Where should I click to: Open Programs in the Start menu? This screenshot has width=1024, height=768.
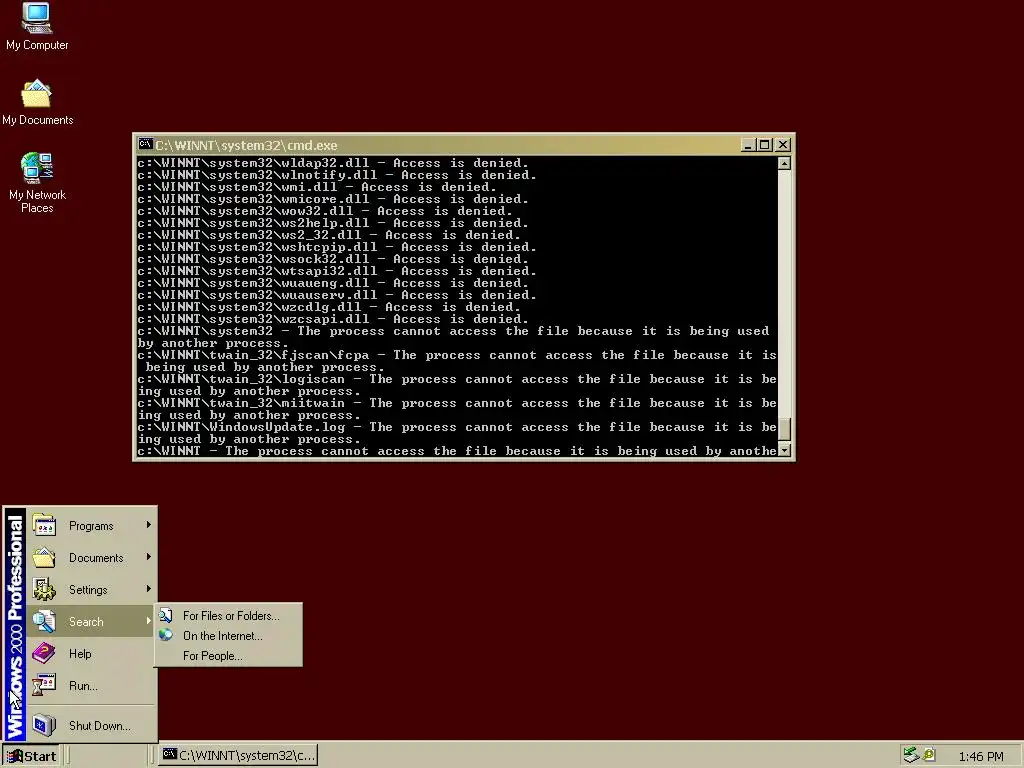coord(92,525)
